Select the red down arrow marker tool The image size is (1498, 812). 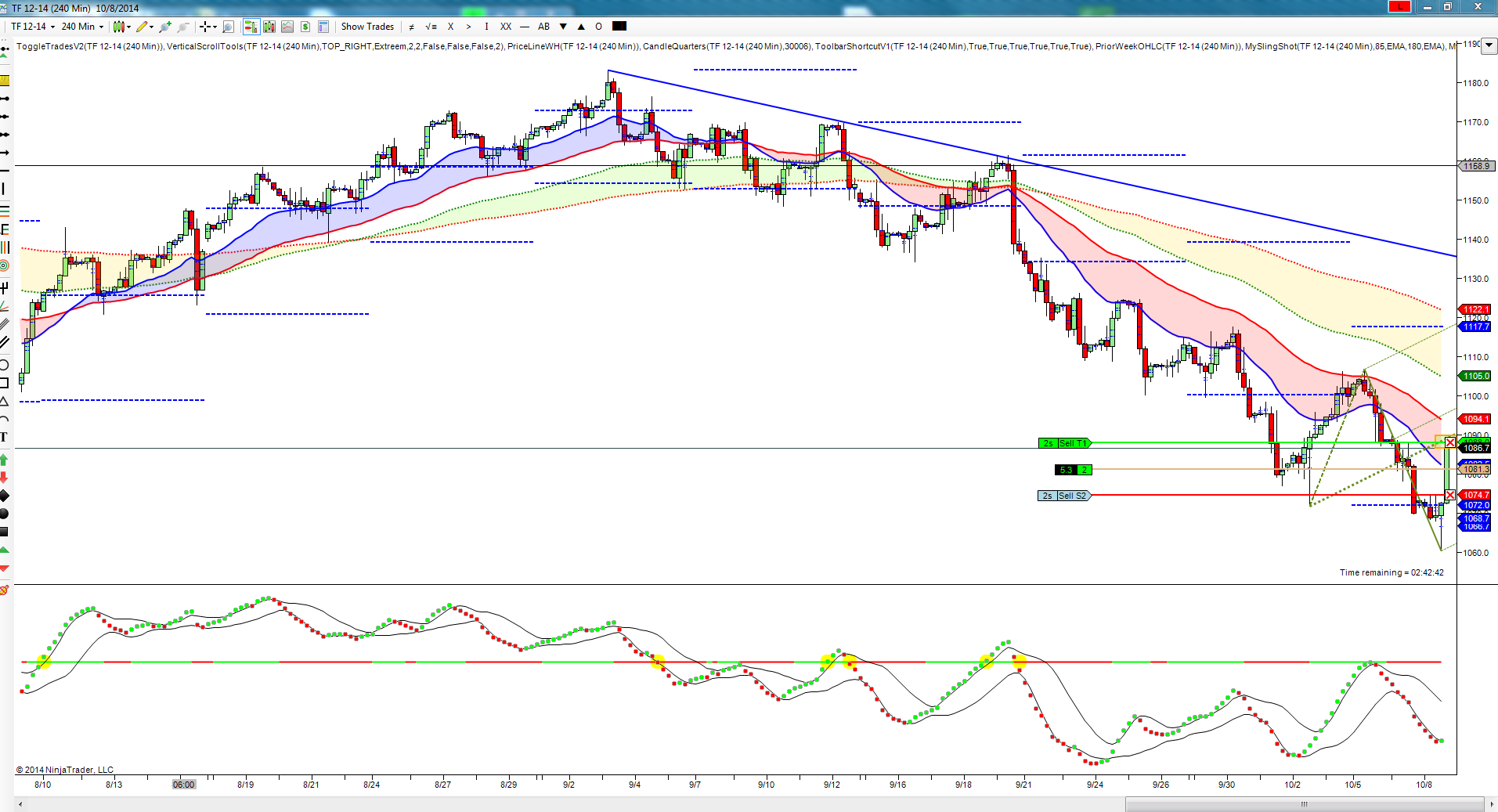point(5,477)
